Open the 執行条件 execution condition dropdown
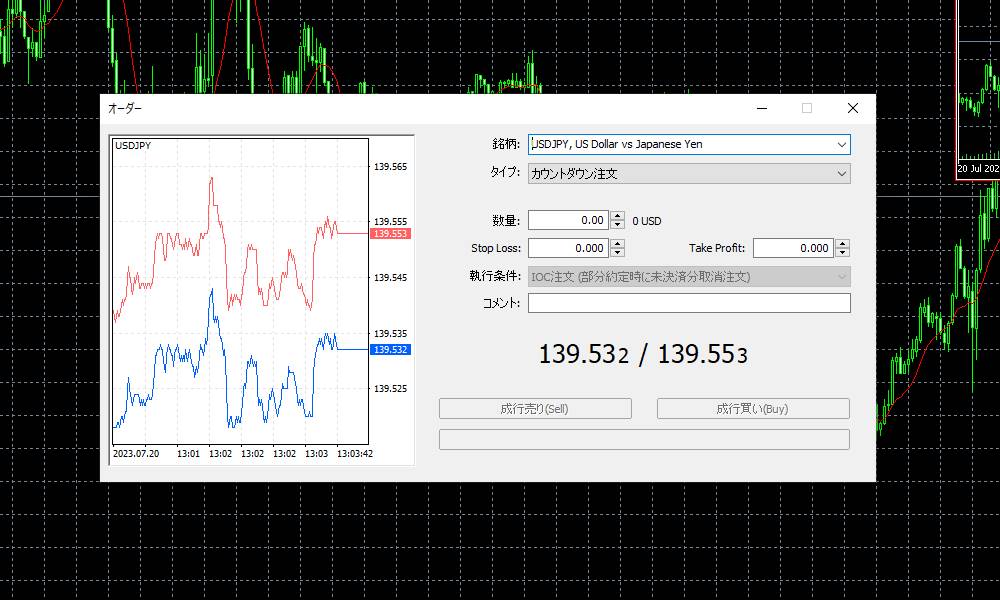The image size is (1000, 600). coord(841,275)
